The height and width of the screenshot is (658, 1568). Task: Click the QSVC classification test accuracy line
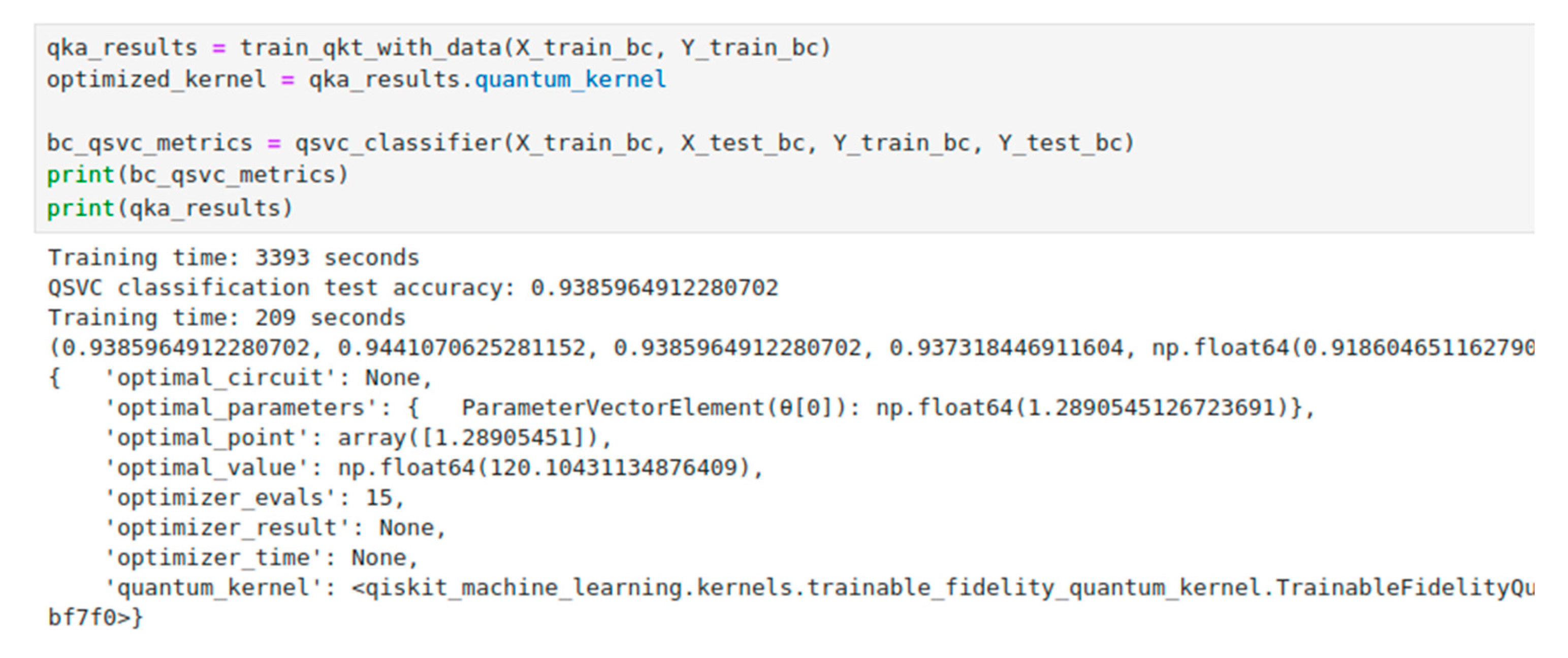412,288
